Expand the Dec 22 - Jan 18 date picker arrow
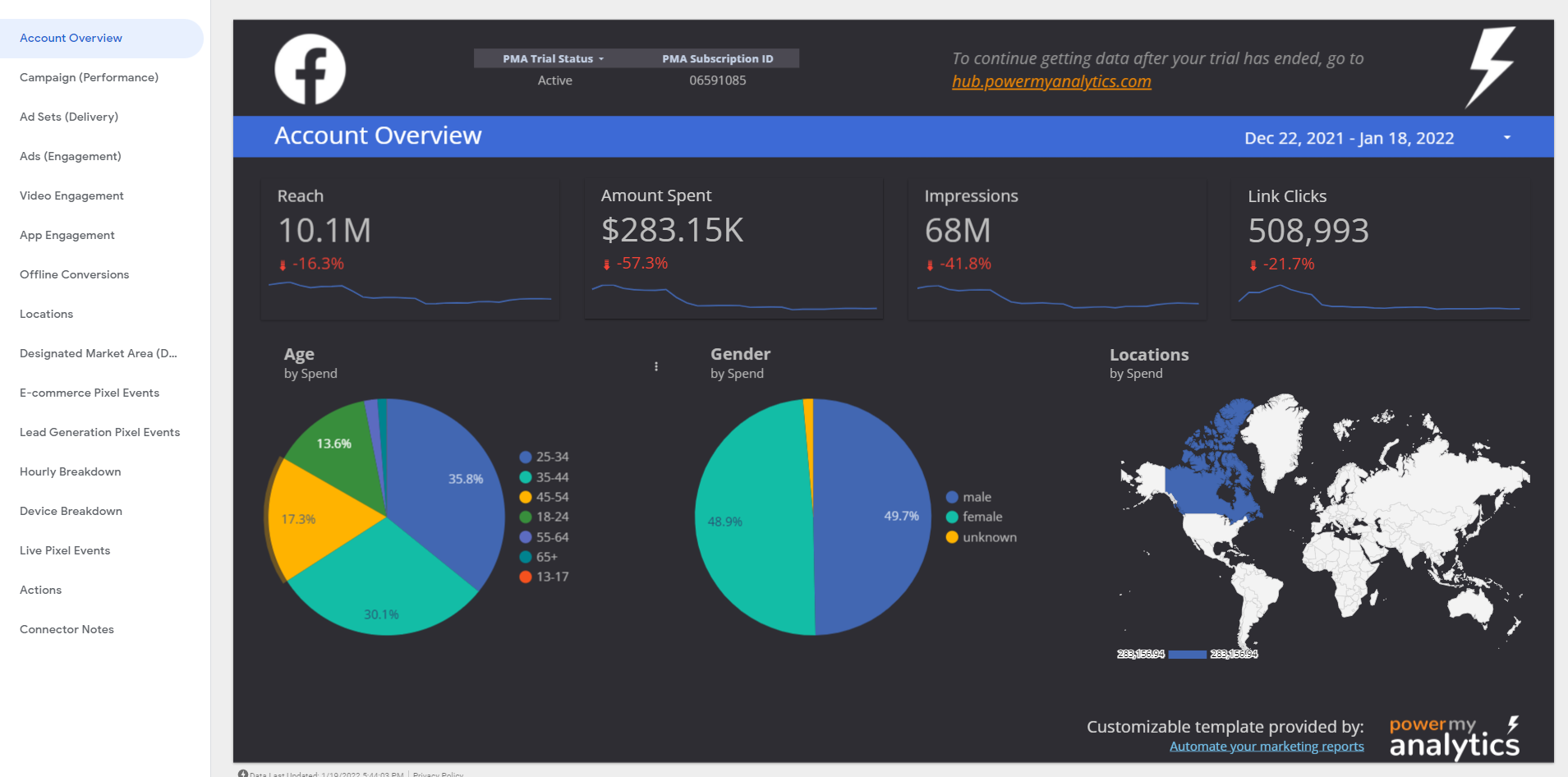The height and width of the screenshot is (777, 1568). (1507, 137)
